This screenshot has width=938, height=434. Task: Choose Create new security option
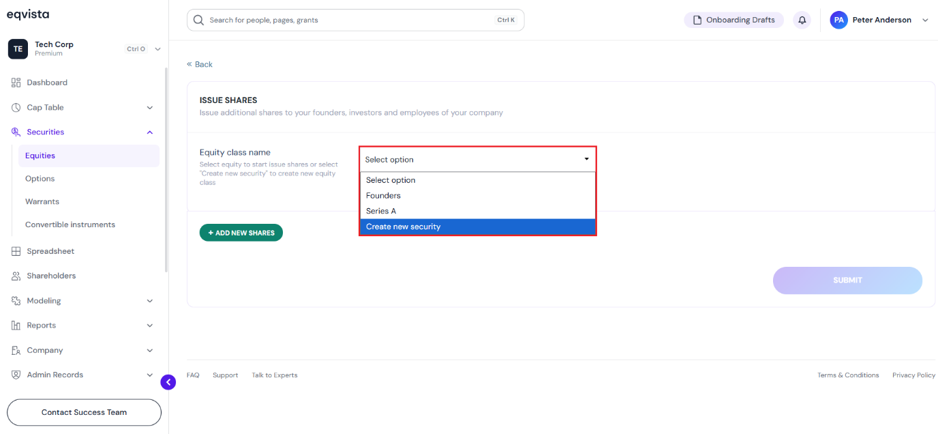pos(477,227)
